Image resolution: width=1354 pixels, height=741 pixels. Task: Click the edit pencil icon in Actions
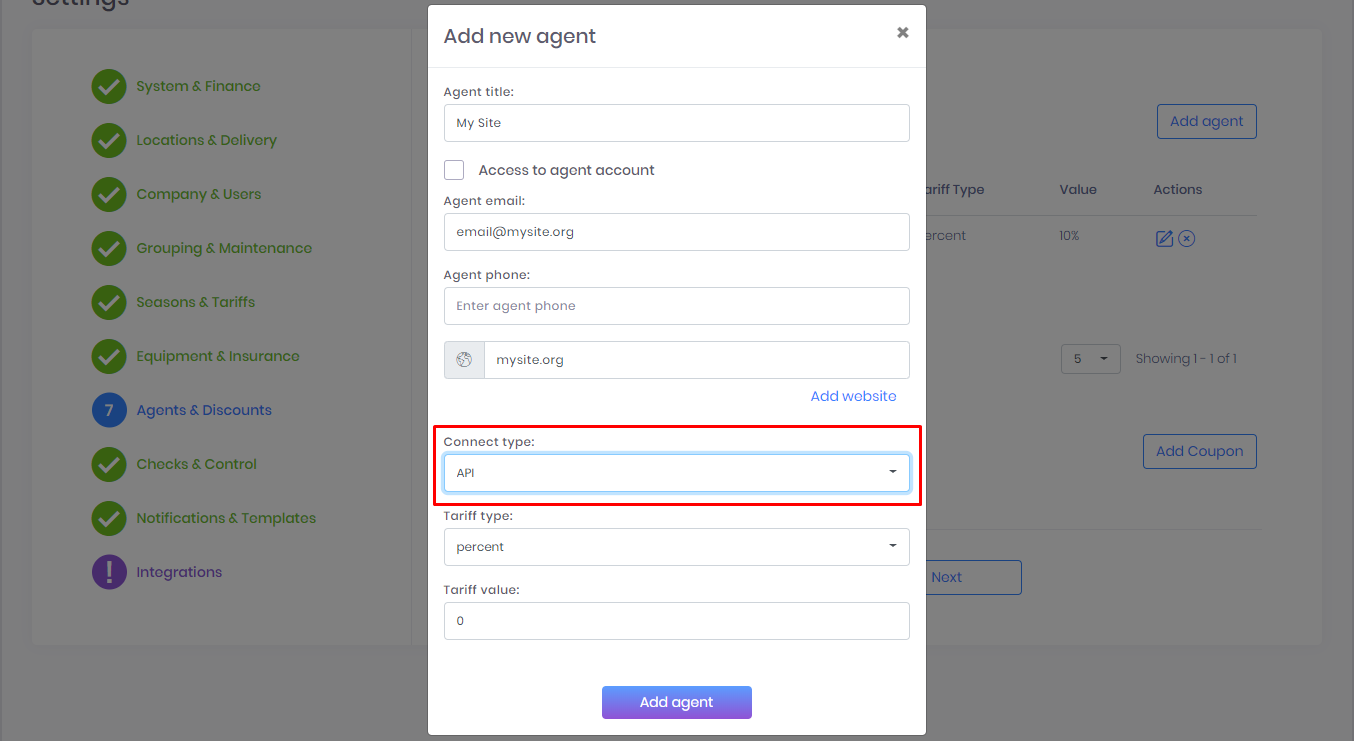[1164, 238]
